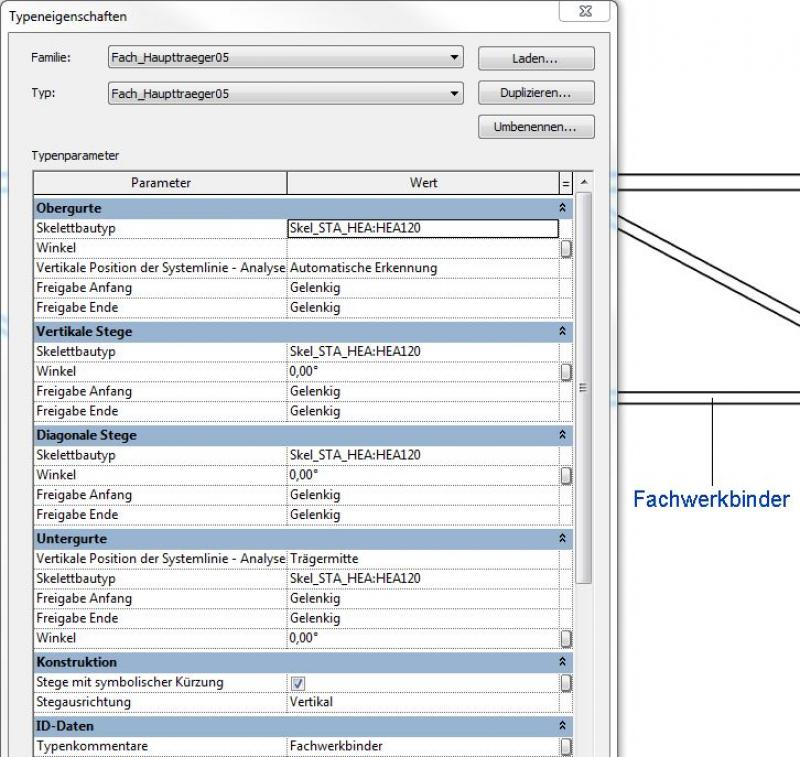Click the small button beside Vertikale Stege Winkel
The width and height of the screenshot is (800, 757).
pyautogui.click(x=566, y=372)
